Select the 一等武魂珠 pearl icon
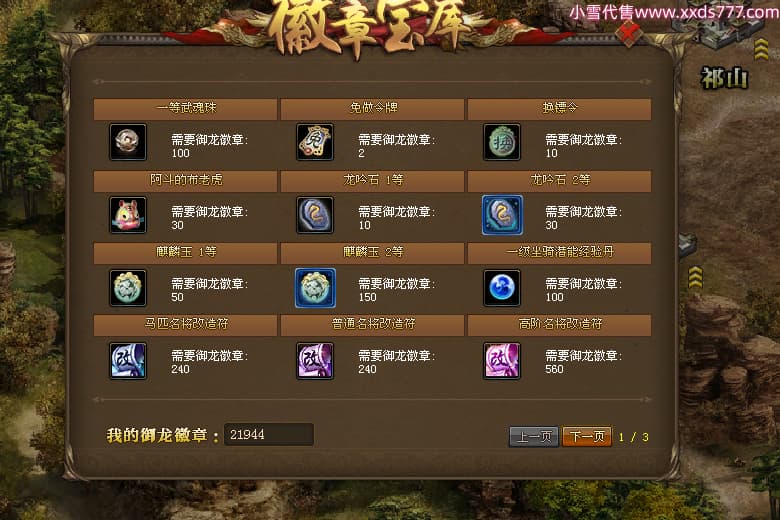780x520 pixels. (x=128, y=142)
